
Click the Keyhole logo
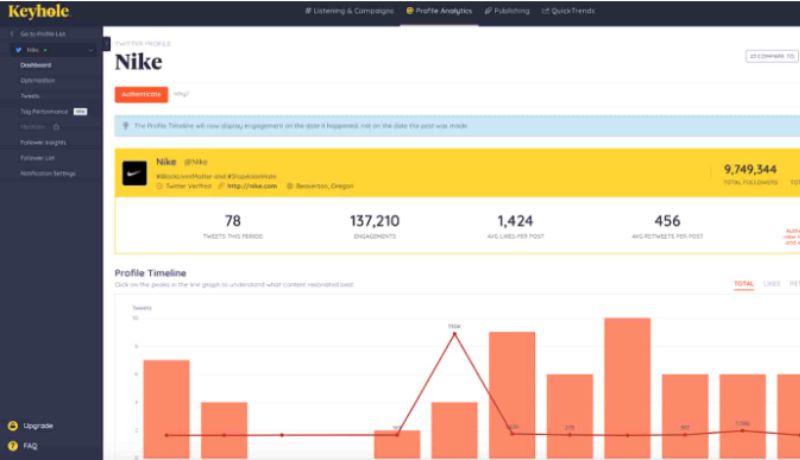pyautogui.click(x=39, y=11)
